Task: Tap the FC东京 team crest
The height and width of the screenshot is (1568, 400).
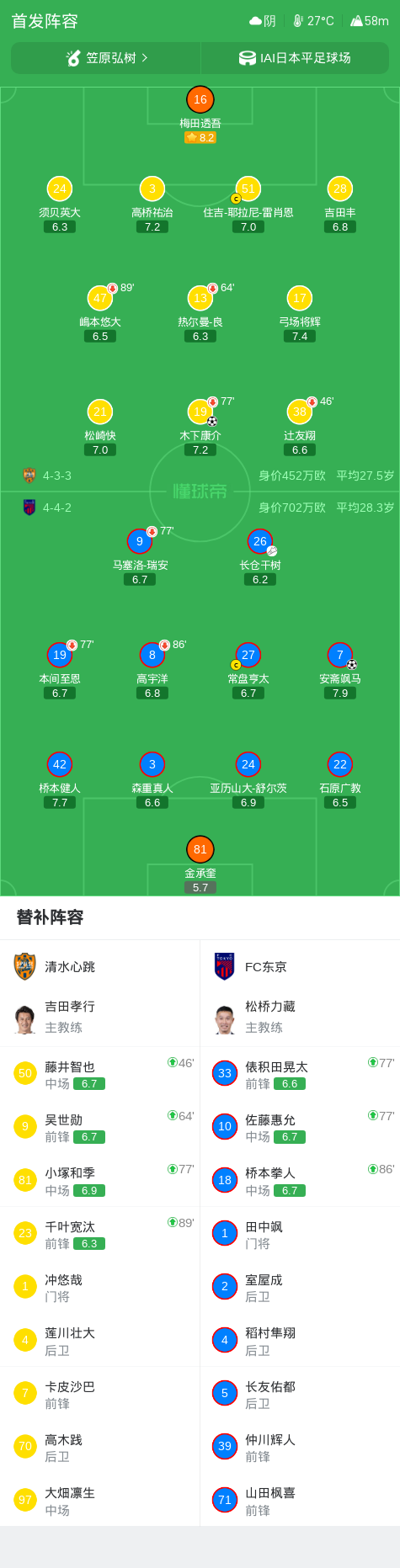Action: (224, 966)
